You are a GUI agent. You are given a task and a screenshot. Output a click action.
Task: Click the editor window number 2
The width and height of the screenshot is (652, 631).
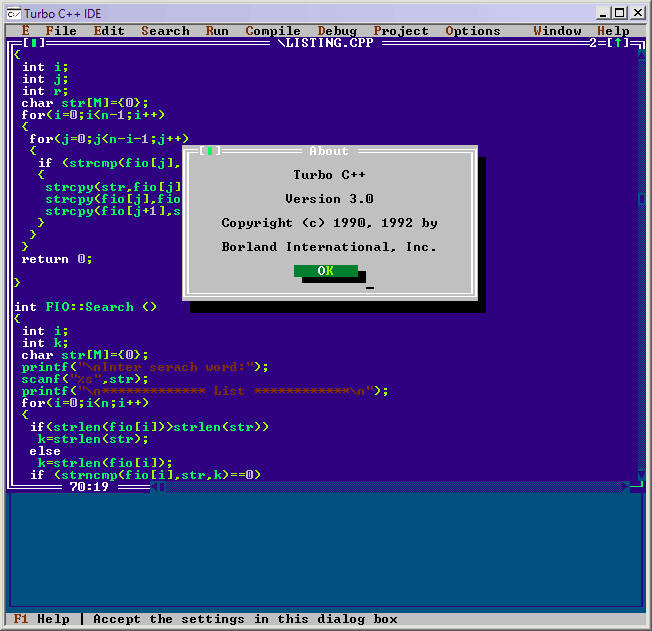click(x=593, y=43)
